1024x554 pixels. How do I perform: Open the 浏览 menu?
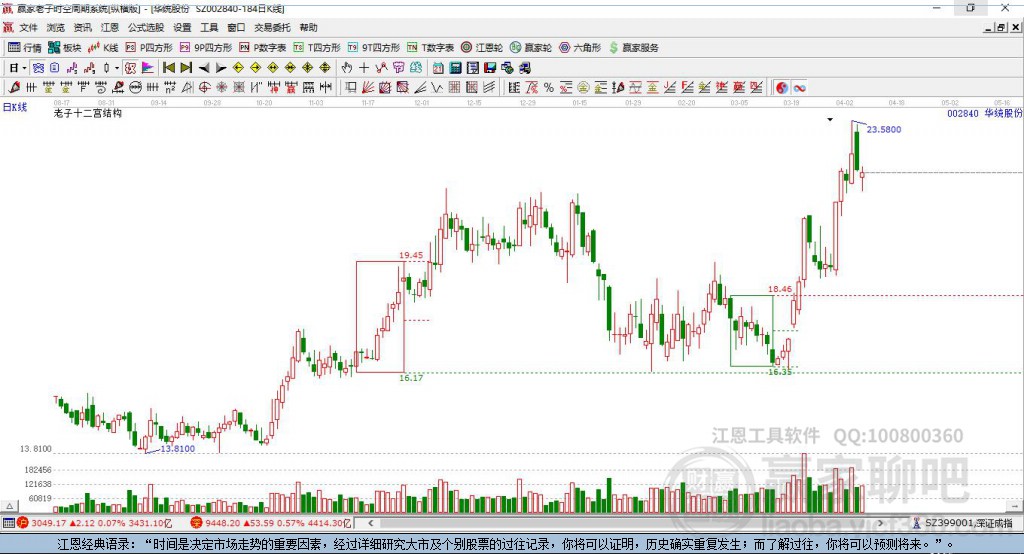tap(56, 27)
